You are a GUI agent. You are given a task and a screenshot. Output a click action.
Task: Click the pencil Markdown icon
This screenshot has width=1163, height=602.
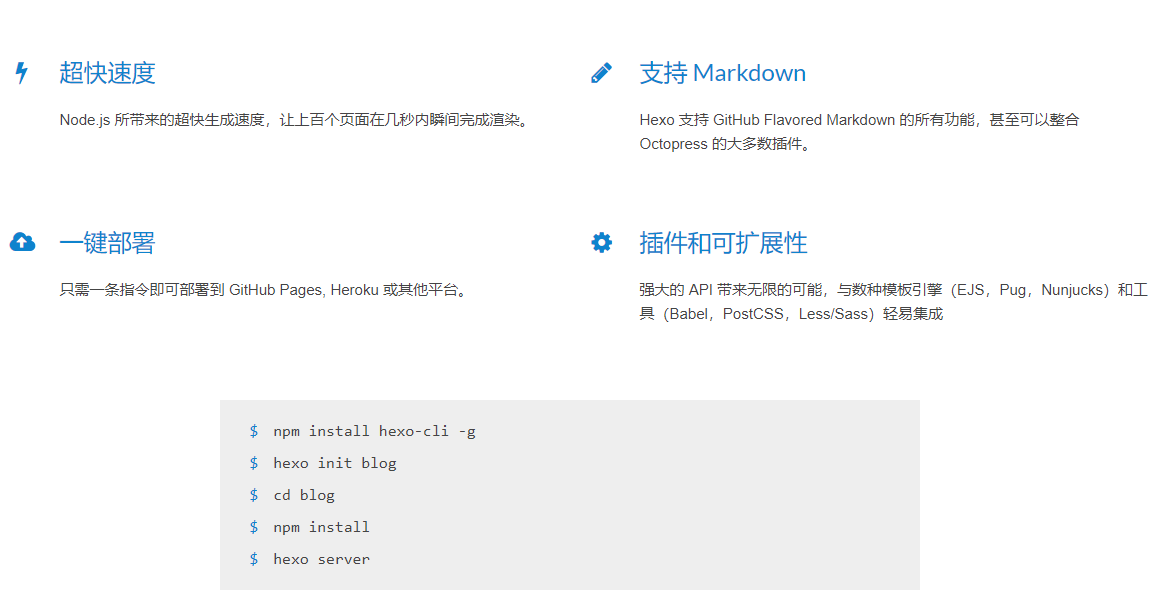(x=602, y=73)
